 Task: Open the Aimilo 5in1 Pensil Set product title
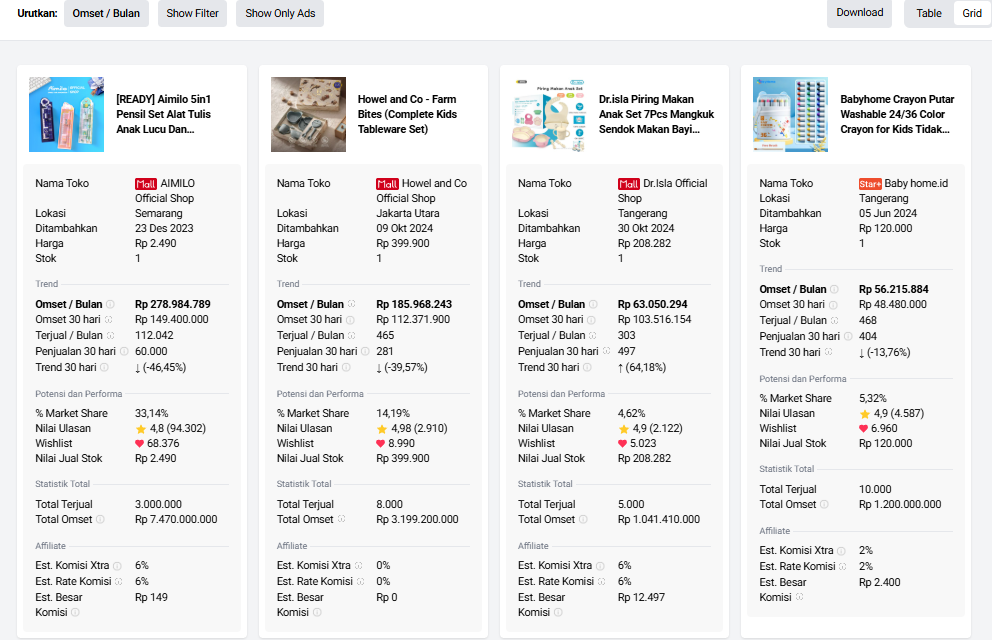coord(165,114)
